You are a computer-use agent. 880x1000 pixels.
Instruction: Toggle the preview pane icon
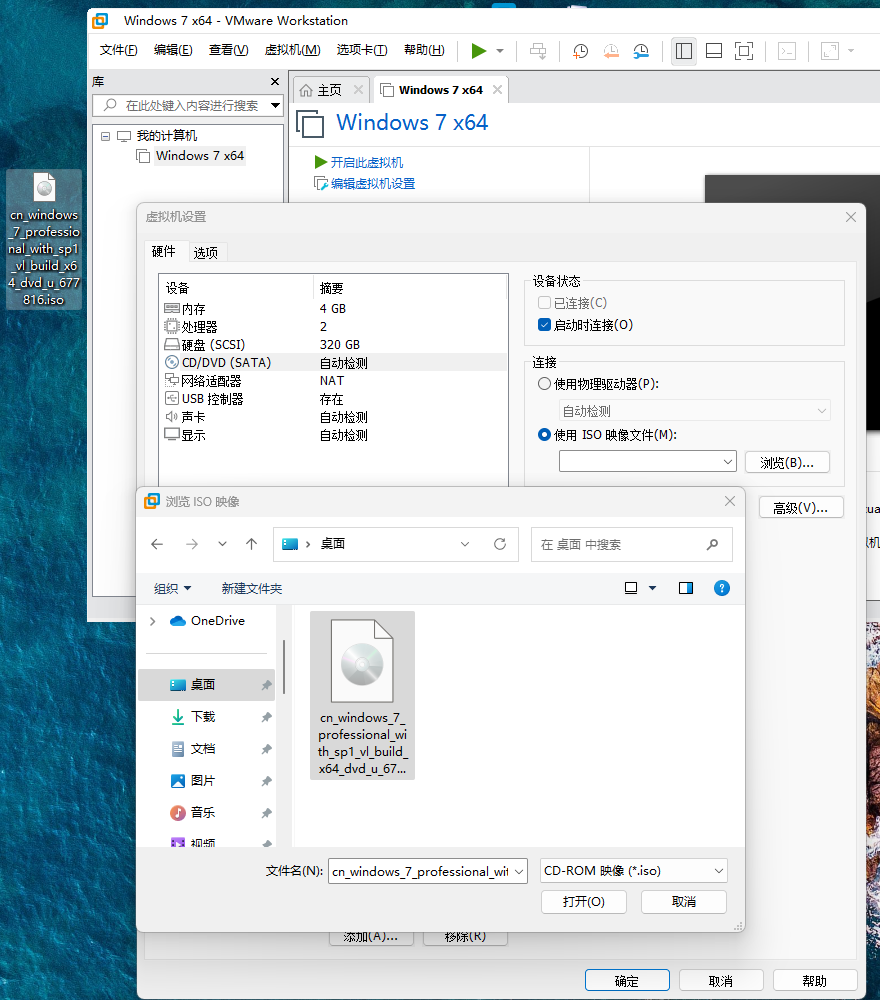pos(686,588)
